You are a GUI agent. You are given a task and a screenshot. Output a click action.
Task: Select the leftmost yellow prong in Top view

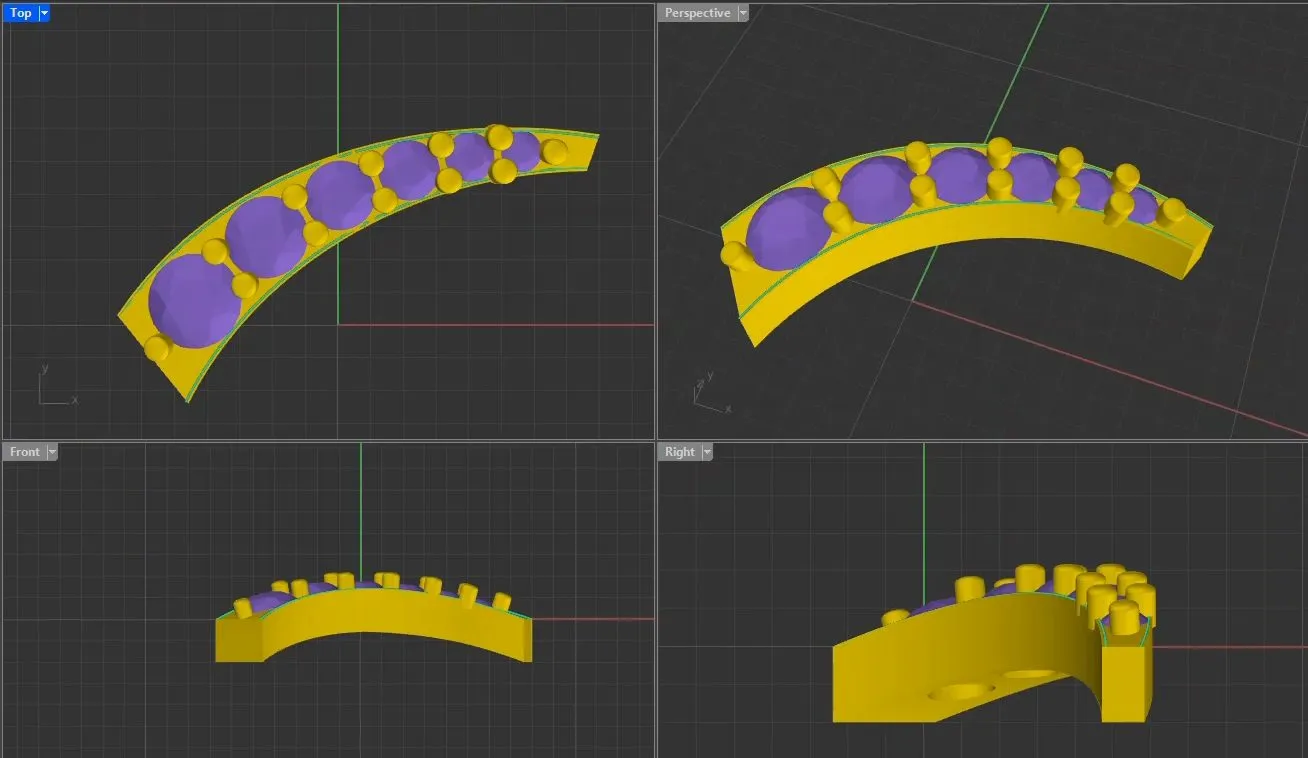point(156,348)
